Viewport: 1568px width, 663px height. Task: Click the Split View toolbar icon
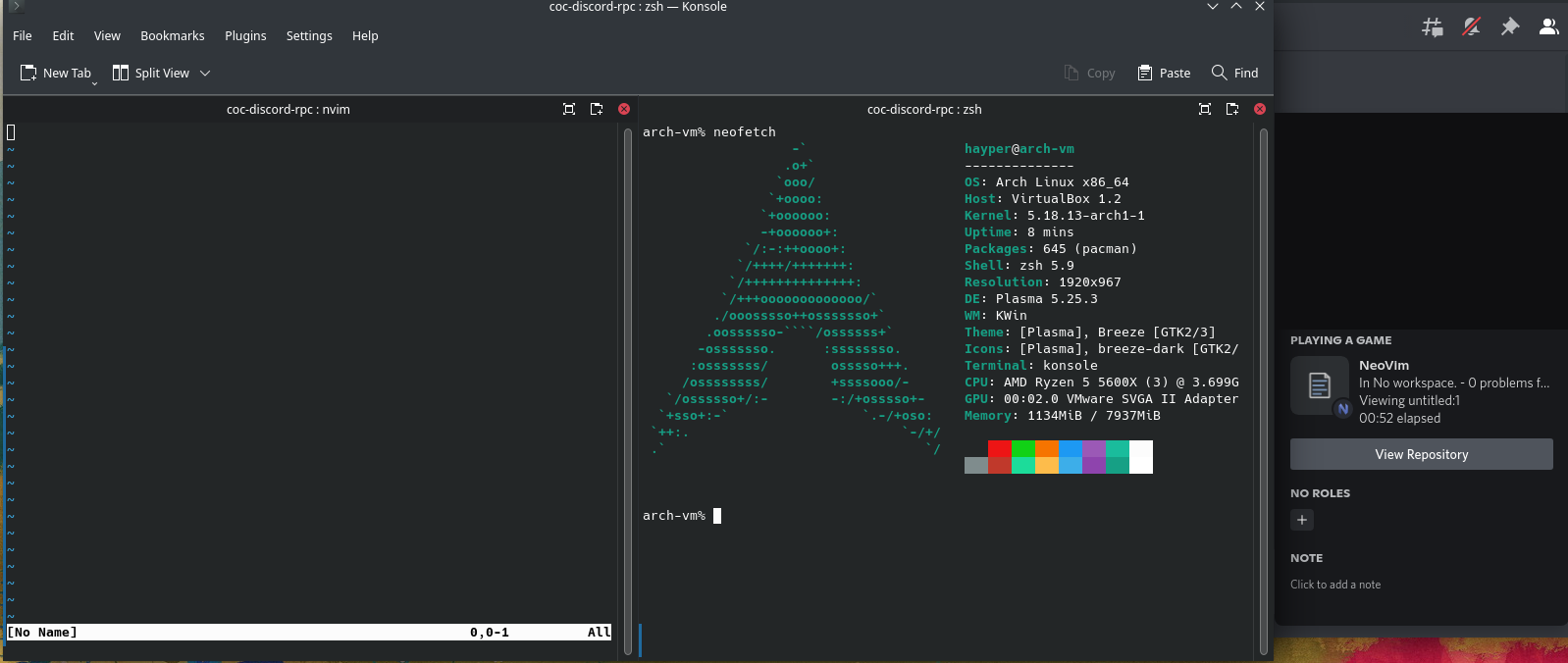[x=121, y=73]
